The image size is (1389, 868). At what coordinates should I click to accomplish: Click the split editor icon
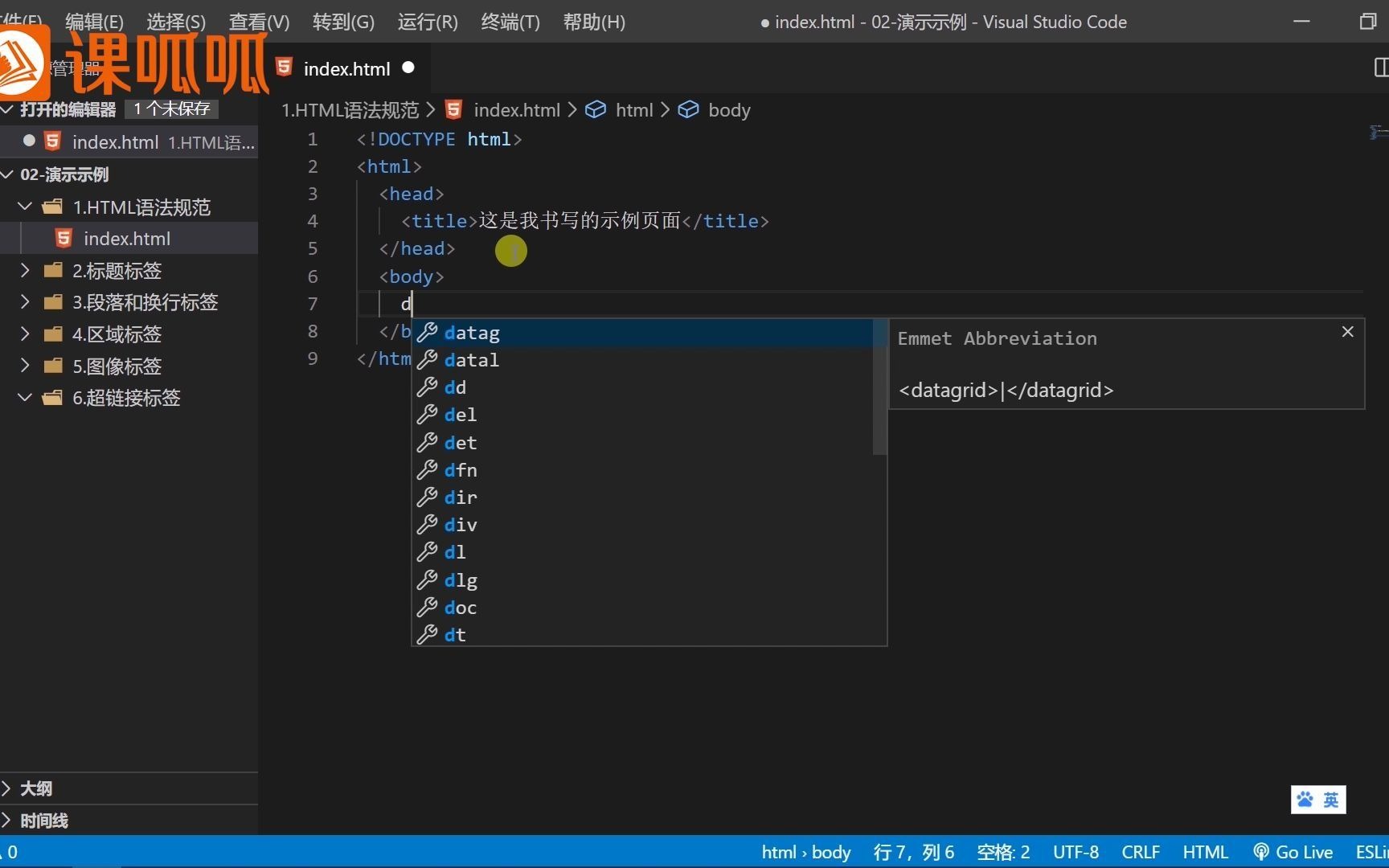click(1381, 68)
